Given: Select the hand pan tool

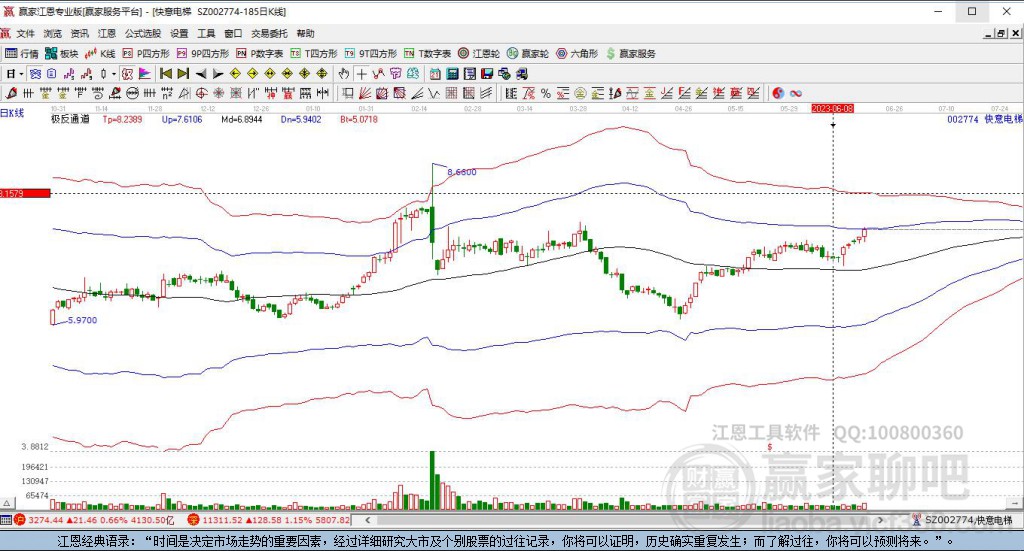Looking at the screenshot, I should pos(344,74).
